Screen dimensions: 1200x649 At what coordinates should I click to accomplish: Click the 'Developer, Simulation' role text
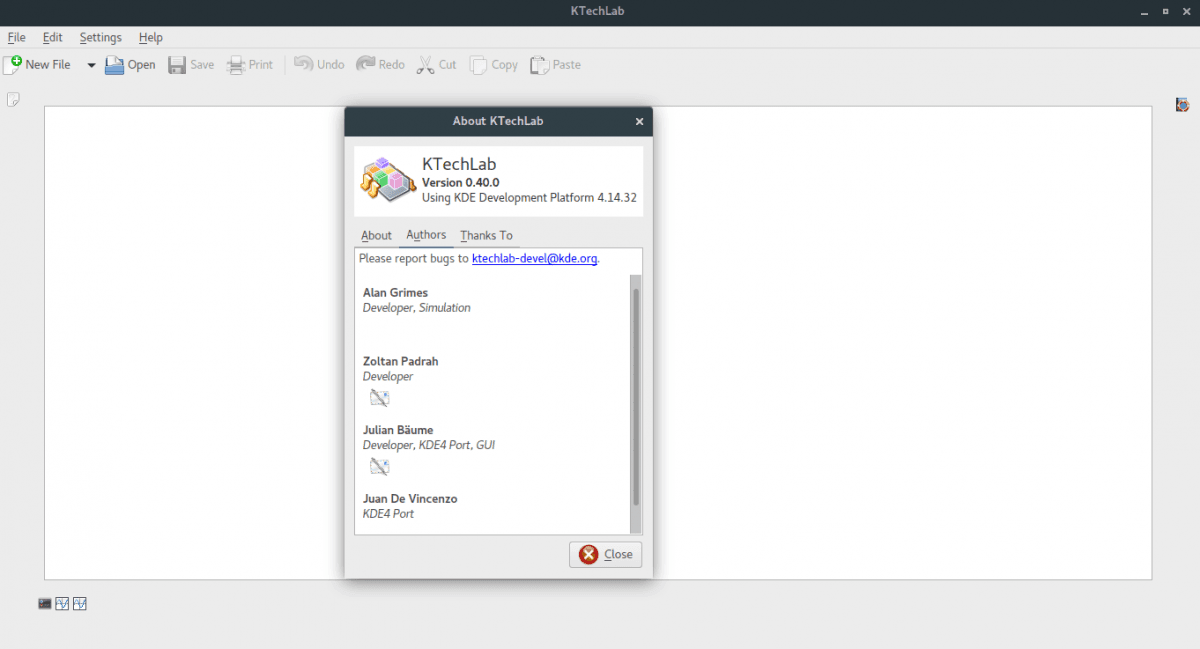click(x=416, y=308)
